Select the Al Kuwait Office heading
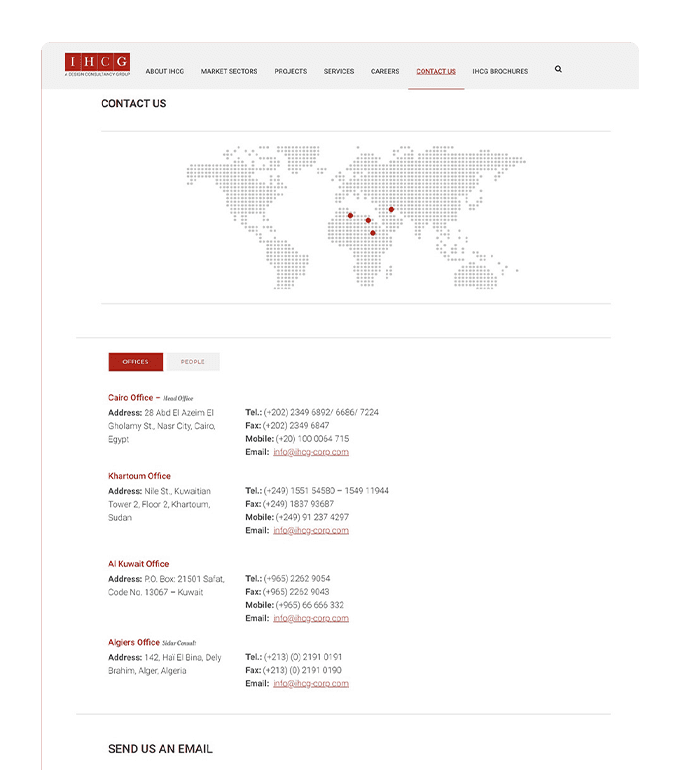 [x=138, y=564]
